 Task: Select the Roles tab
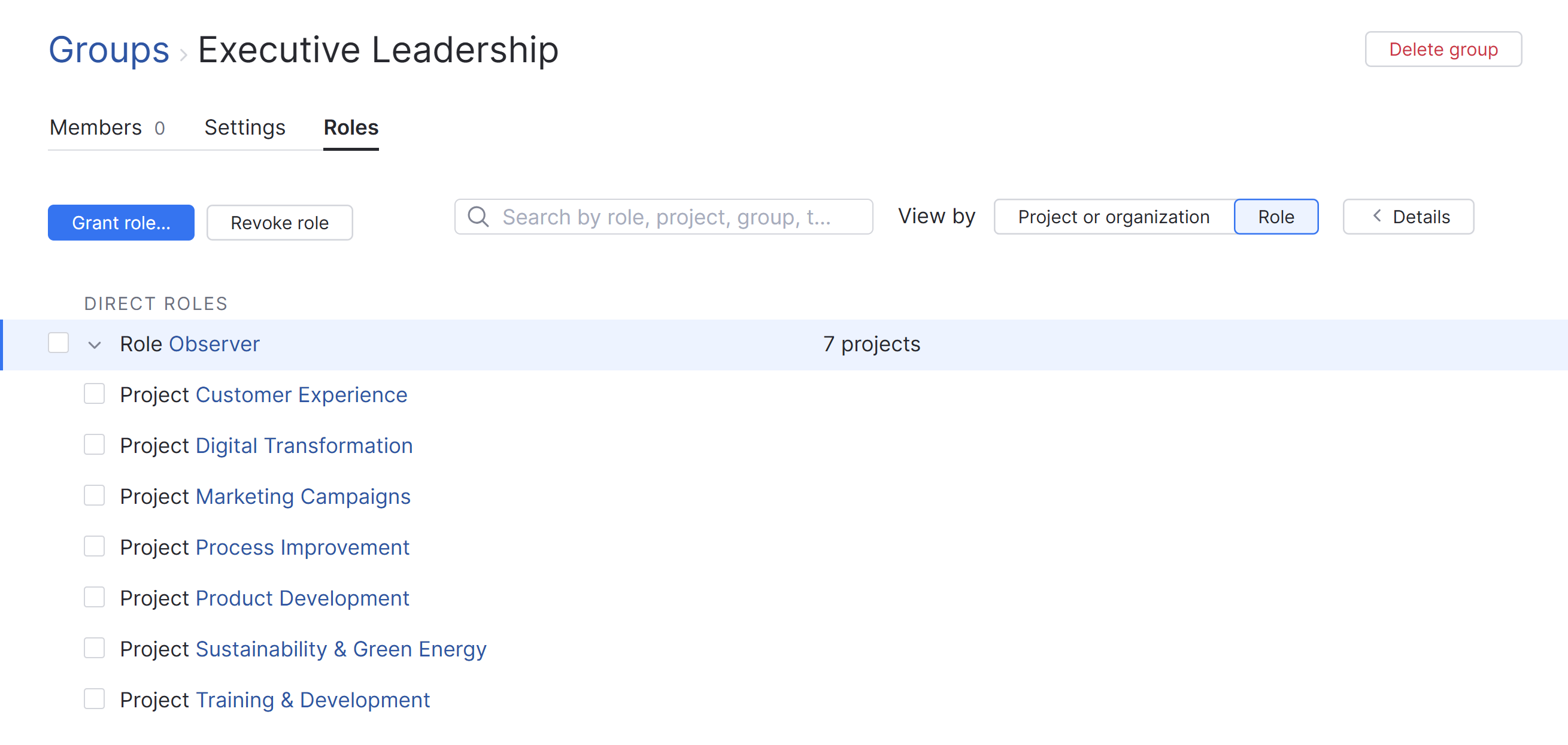point(351,127)
